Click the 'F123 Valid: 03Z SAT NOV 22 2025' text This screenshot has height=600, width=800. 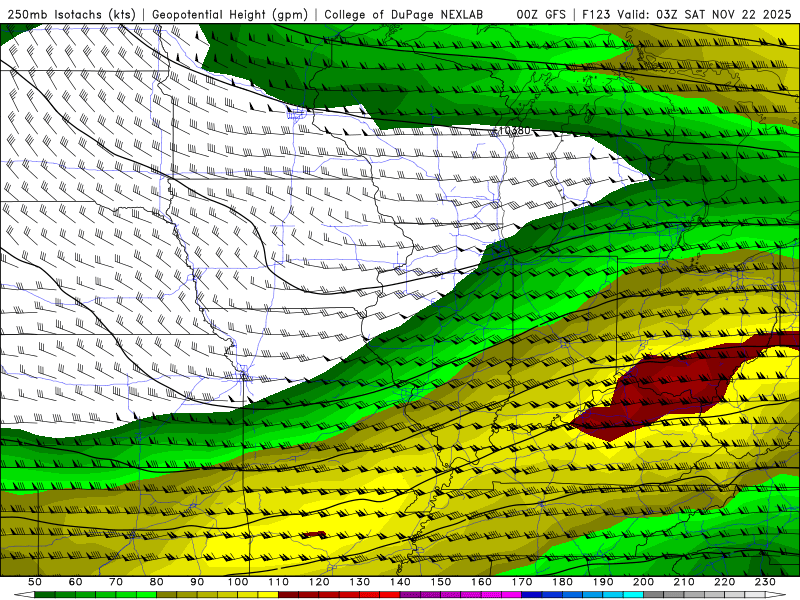686,14
